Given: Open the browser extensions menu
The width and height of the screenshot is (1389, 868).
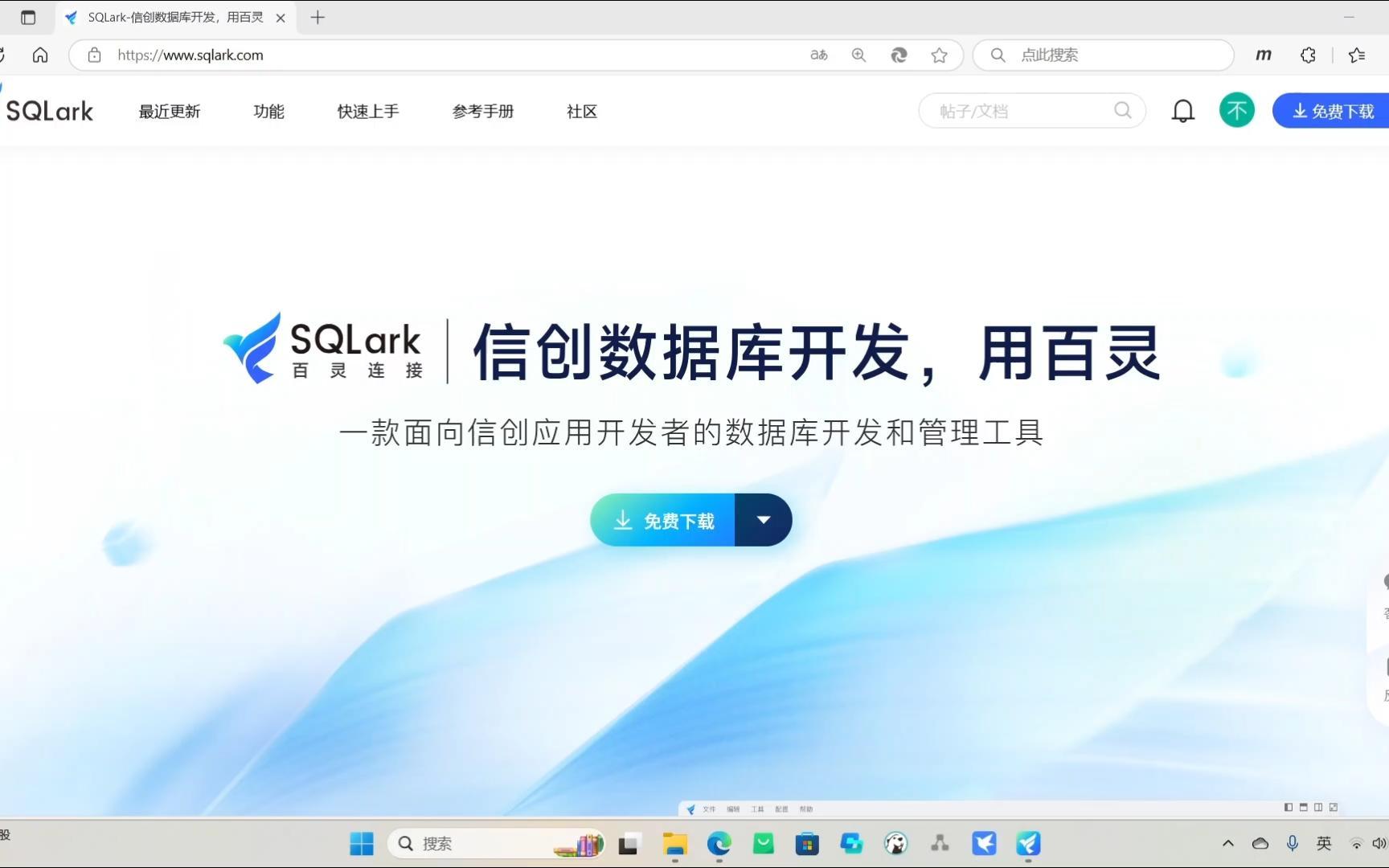Looking at the screenshot, I should coord(1308,55).
